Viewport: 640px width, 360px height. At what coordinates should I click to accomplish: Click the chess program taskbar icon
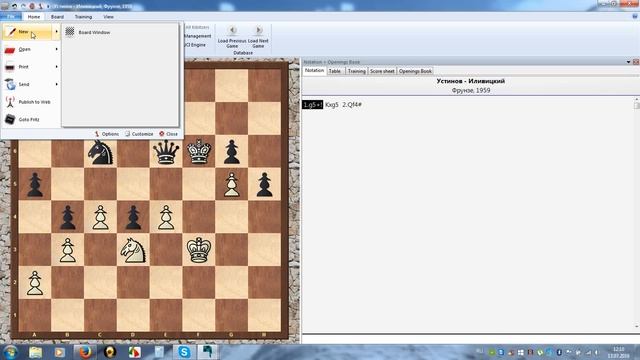tap(208, 352)
